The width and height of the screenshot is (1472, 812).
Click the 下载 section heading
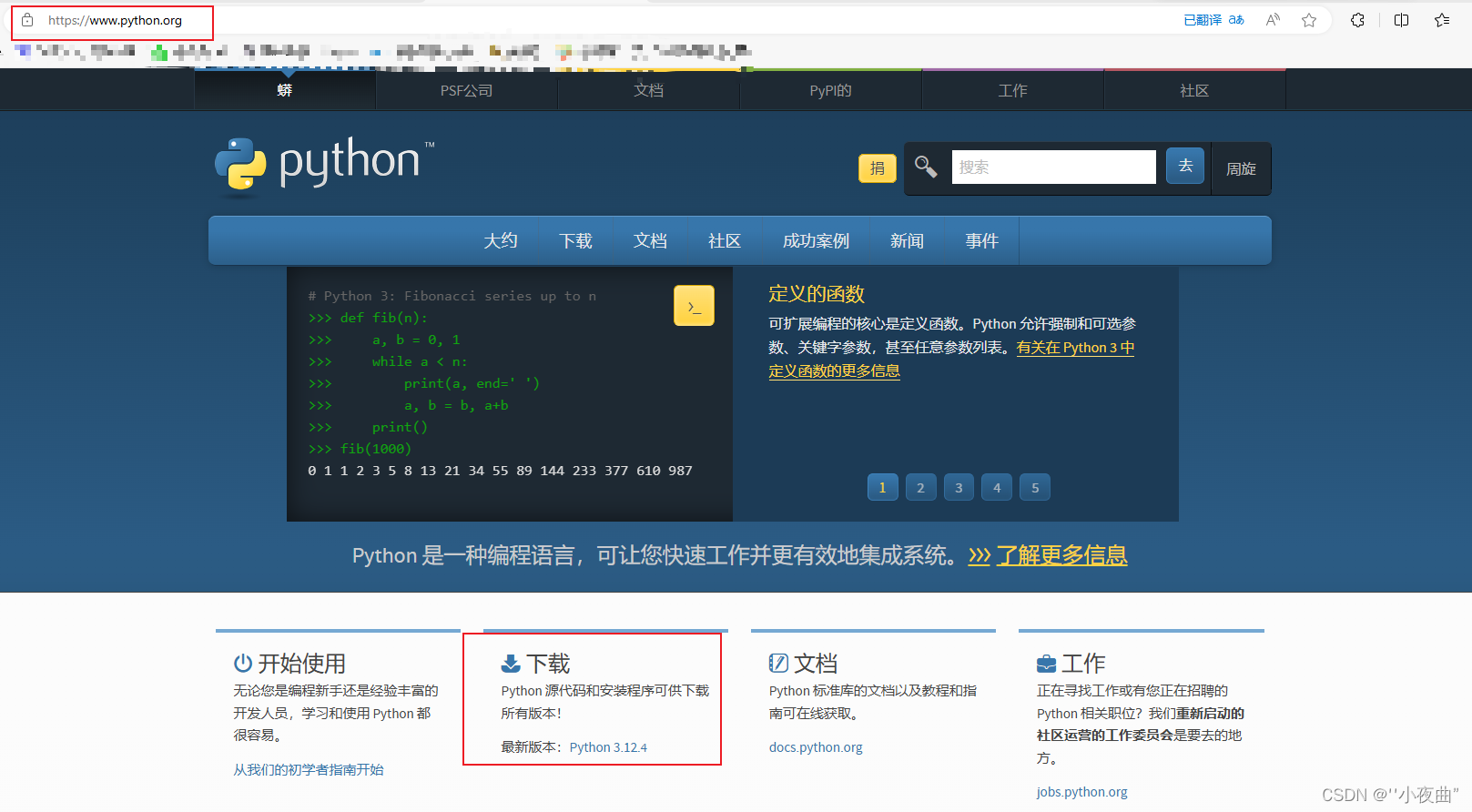tap(548, 664)
